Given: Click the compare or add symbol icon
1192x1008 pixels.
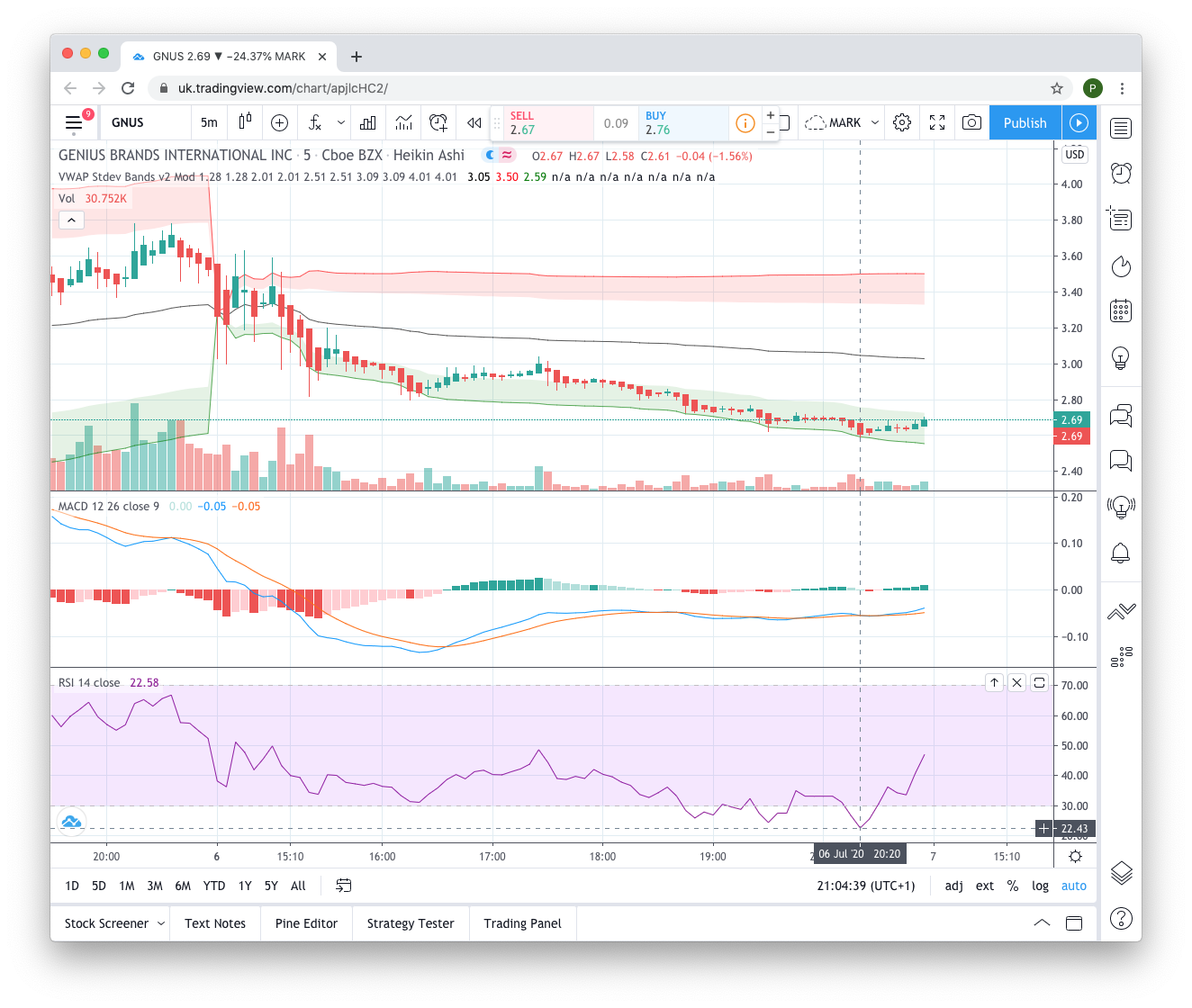Looking at the screenshot, I should pos(279,122).
